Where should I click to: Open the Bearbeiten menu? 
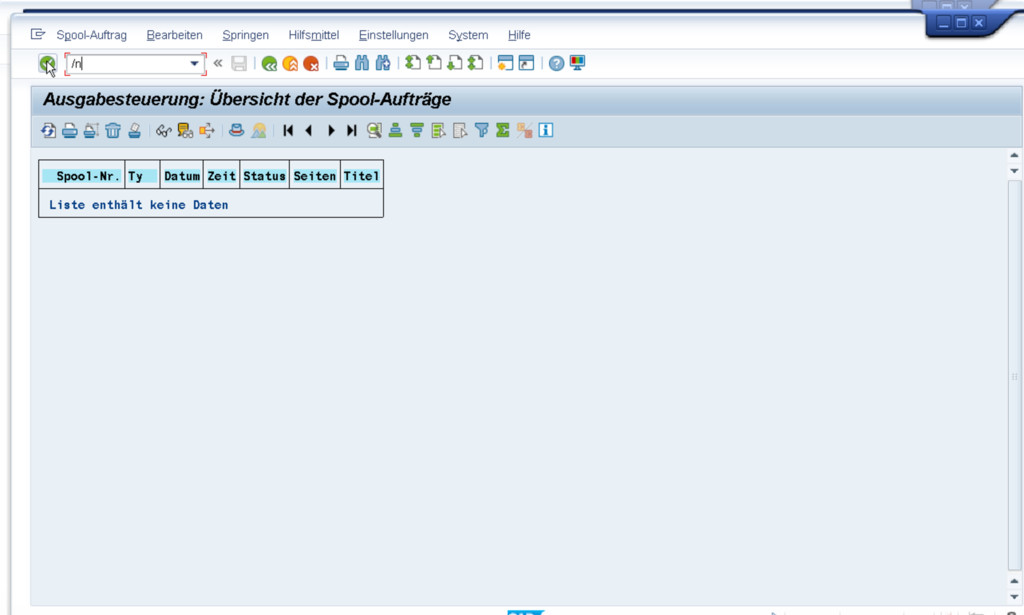(x=174, y=35)
